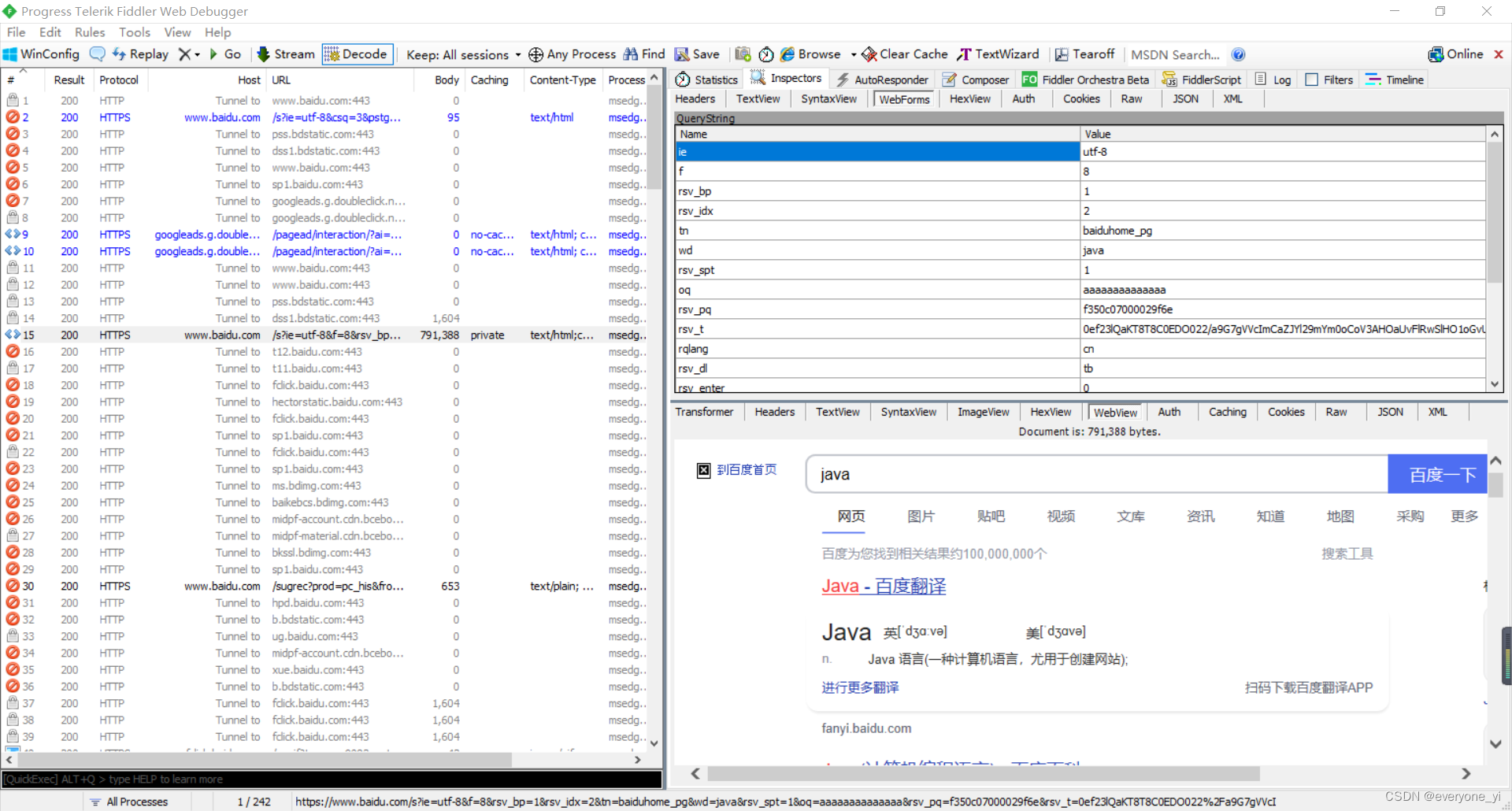This screenshot has width=1512, height=811.
Task: Replay selected sessions via Replay button
Action: point(140,54)
